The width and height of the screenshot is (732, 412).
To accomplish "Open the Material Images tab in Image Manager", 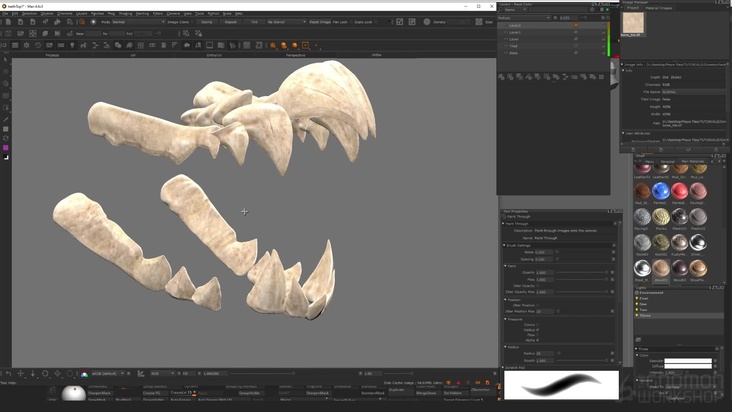I will coord(658,8).
